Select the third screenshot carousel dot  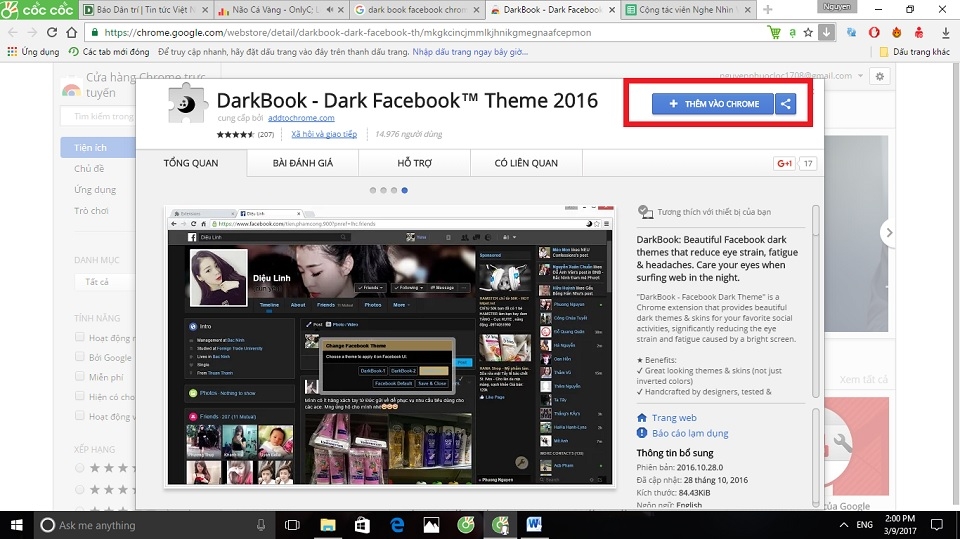pos(394,190)
